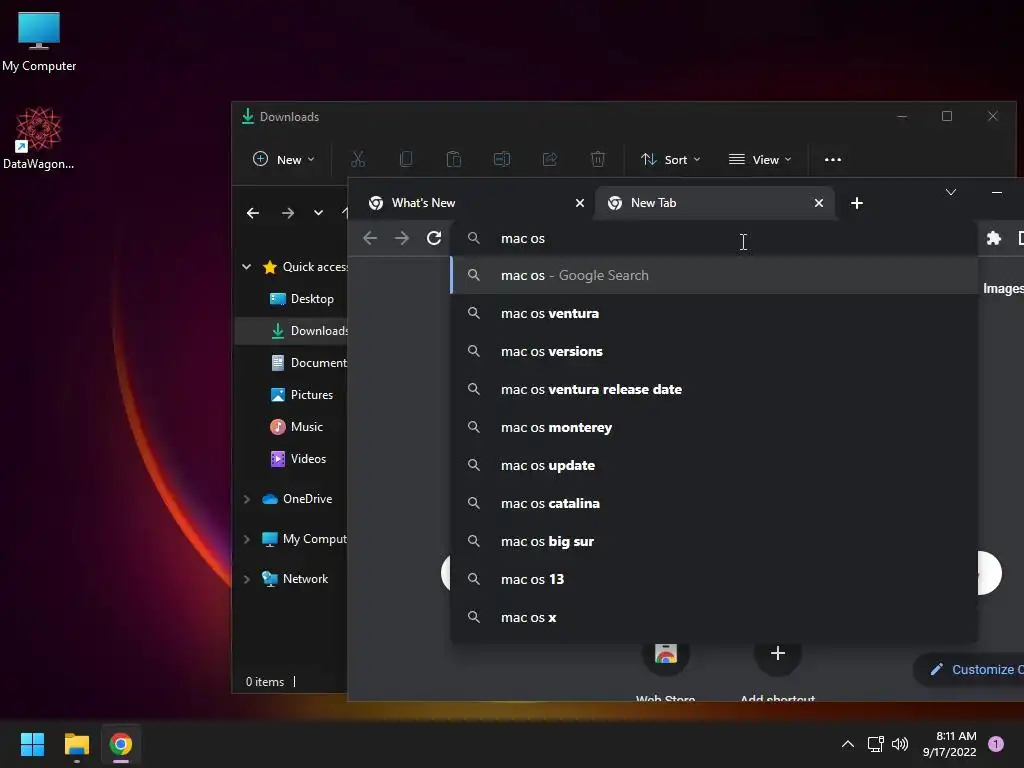Select the 'mac os versions' suggestion
1024x768 pixels.
point(714,351)
